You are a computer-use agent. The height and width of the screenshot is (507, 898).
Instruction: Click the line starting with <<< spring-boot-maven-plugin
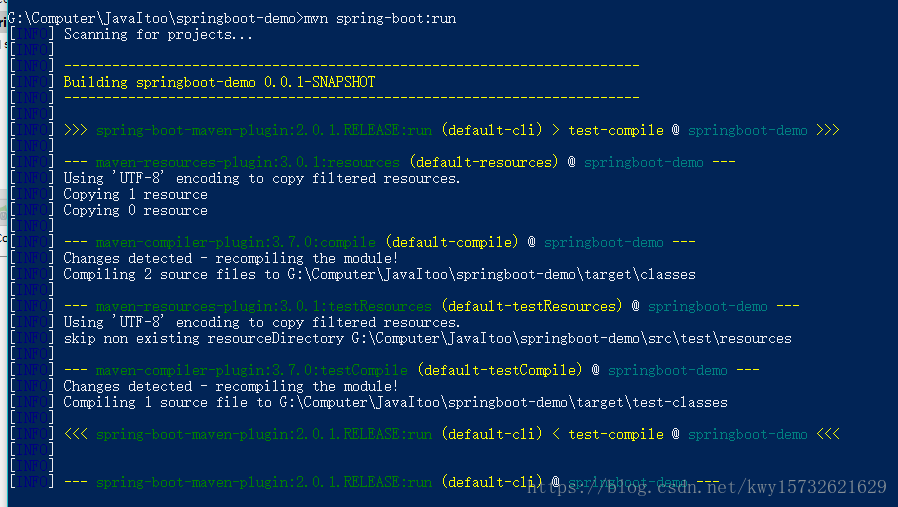click(x=451, y=435)
